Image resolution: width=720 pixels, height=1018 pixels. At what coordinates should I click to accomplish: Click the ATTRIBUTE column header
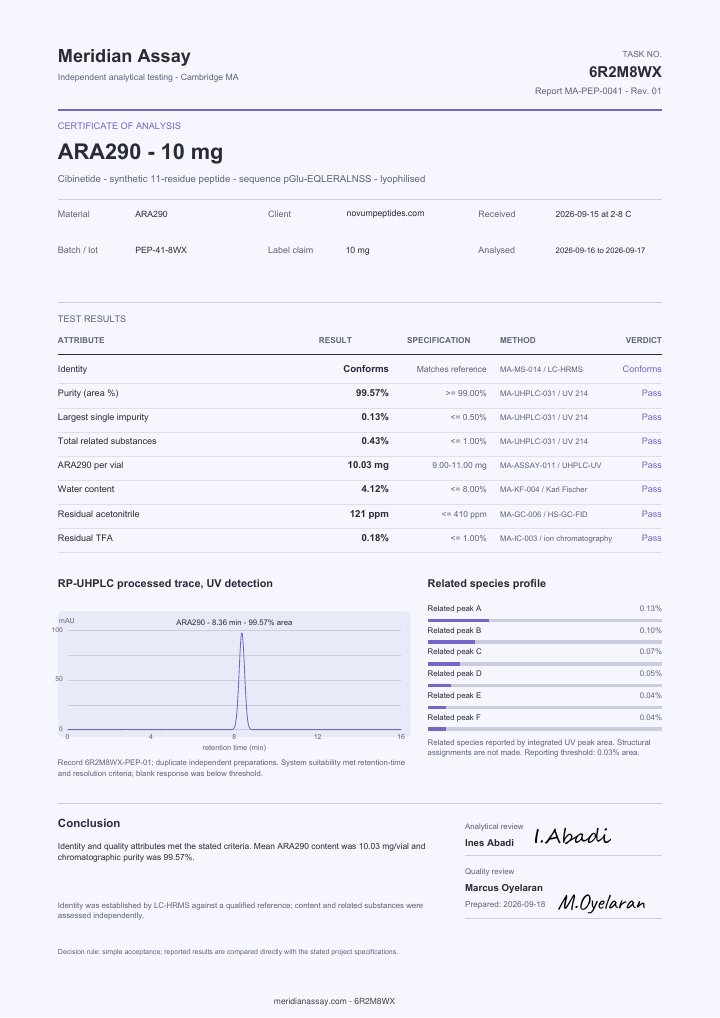81,340
